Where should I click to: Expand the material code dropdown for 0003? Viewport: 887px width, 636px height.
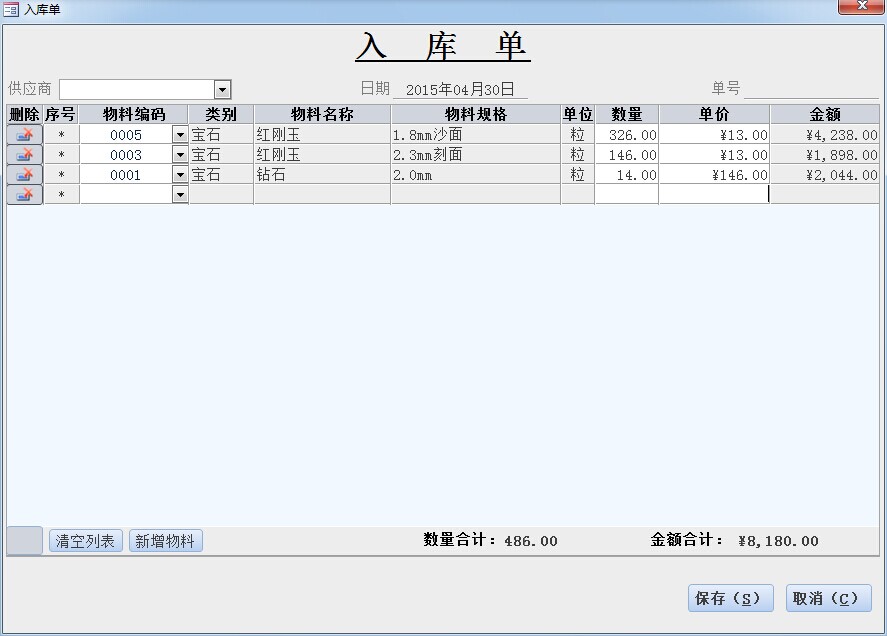(180, 154)
